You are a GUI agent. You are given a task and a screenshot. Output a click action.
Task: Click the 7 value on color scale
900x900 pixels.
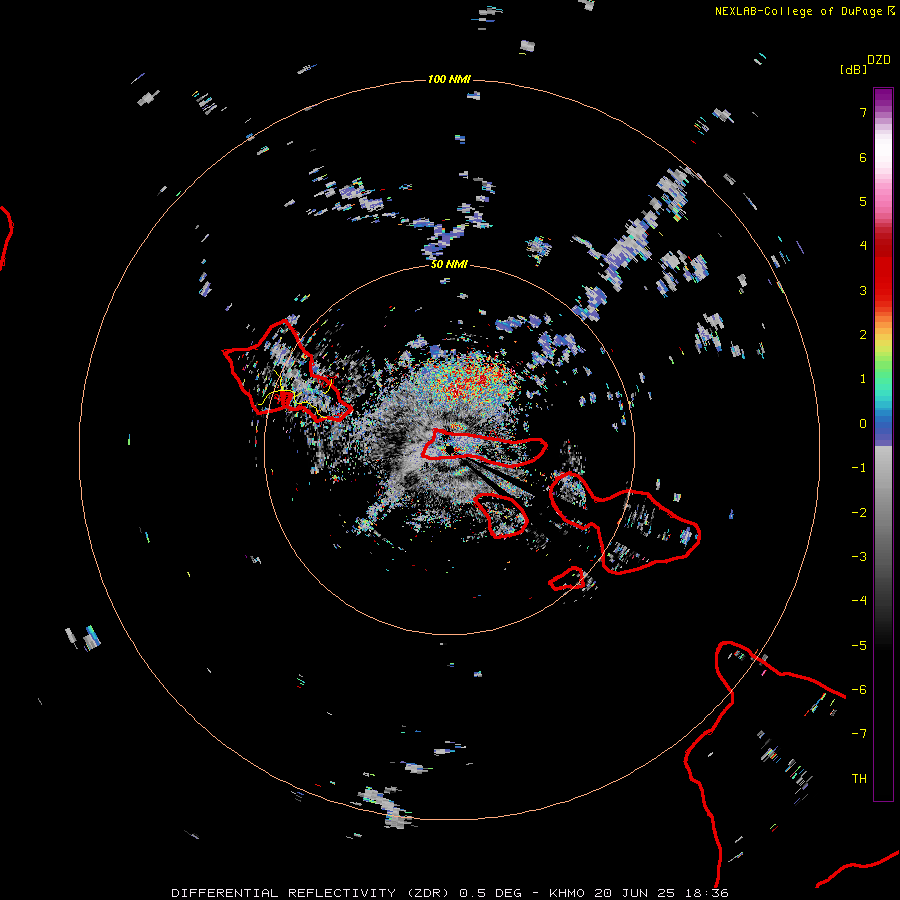863,113
